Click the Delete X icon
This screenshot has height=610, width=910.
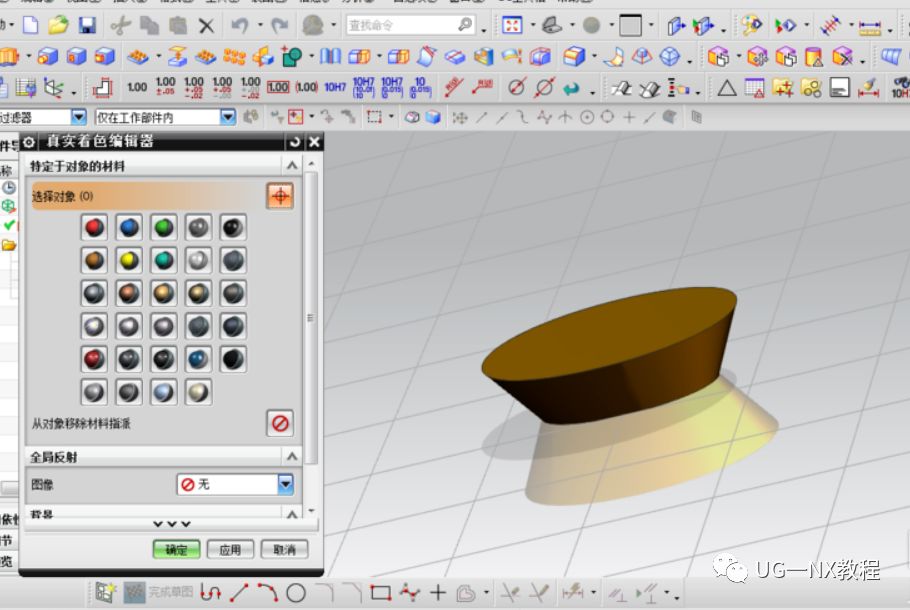[206, 26]
